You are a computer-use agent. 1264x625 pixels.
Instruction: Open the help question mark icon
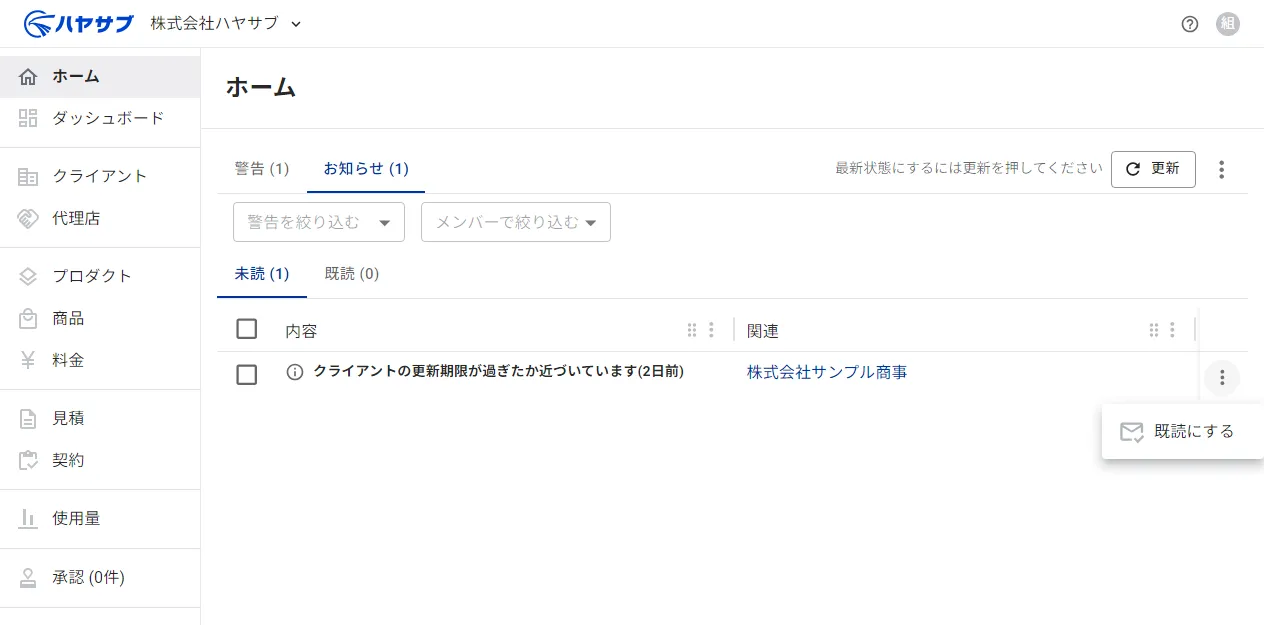1190,24
